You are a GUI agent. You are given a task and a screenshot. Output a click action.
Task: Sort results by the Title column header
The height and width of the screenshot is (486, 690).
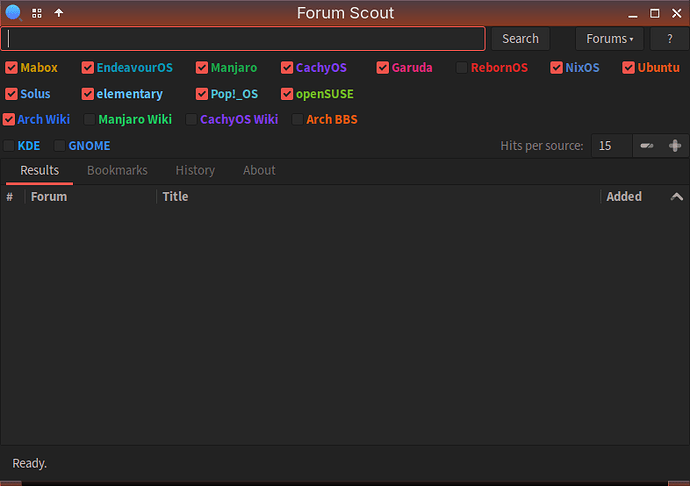point(378,197)
